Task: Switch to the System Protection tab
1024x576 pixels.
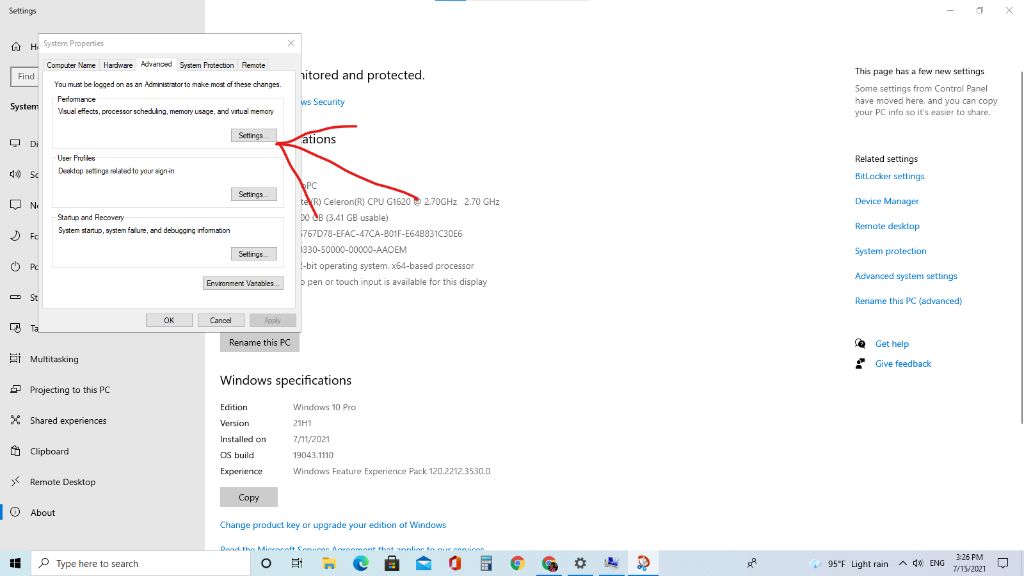Action: pos(206,65)
